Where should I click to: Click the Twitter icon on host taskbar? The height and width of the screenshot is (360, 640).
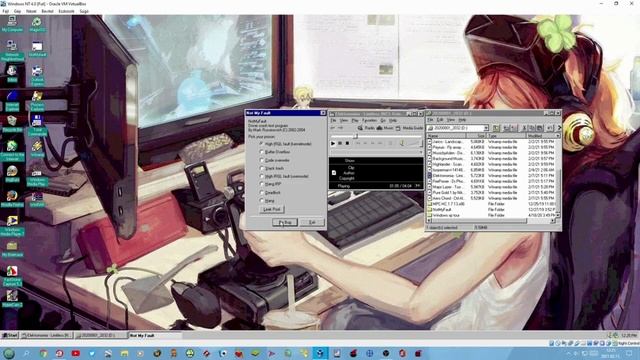pyautogui.click(x=92, y=353)
